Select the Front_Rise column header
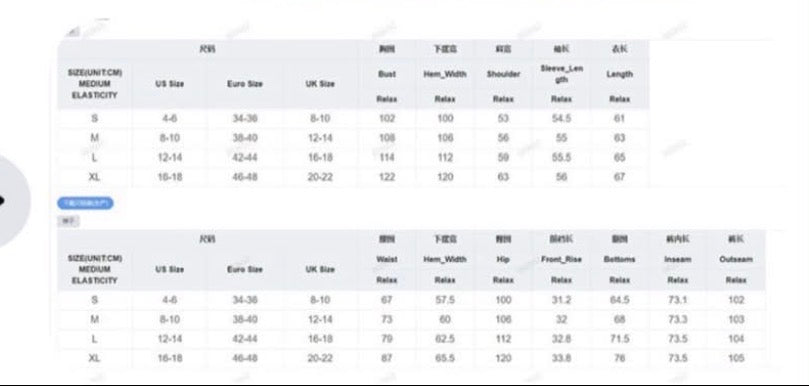 click(x=561, y=260)
